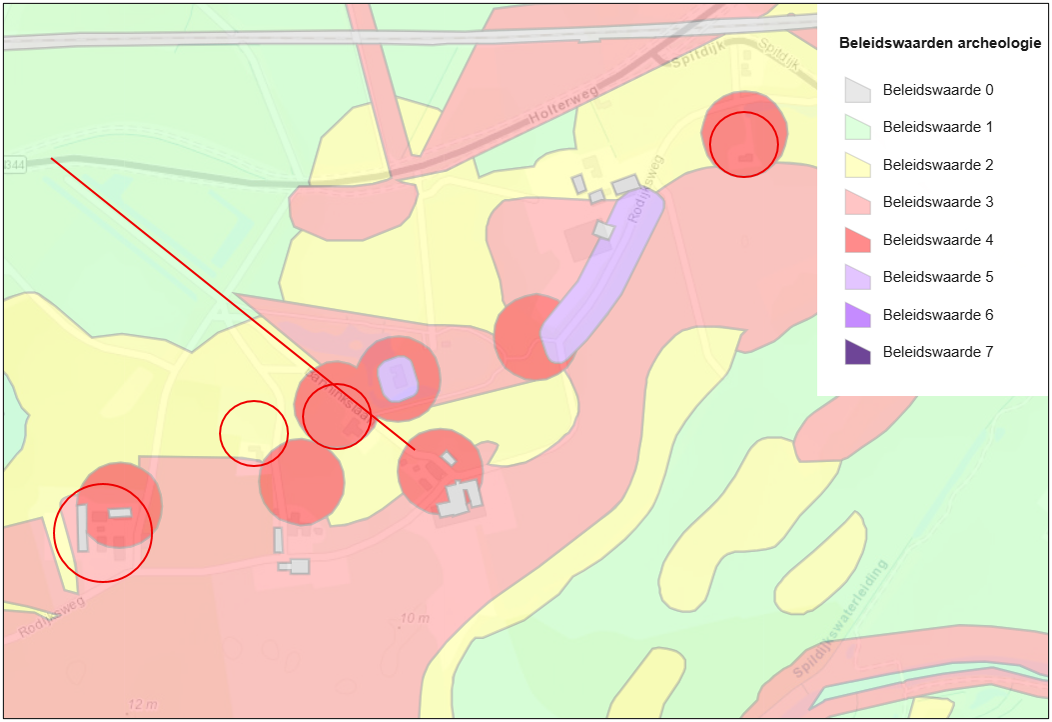1052x722 pixels.
Task: Select the '10 m' elevation label
Action: [x=414, y=619]
